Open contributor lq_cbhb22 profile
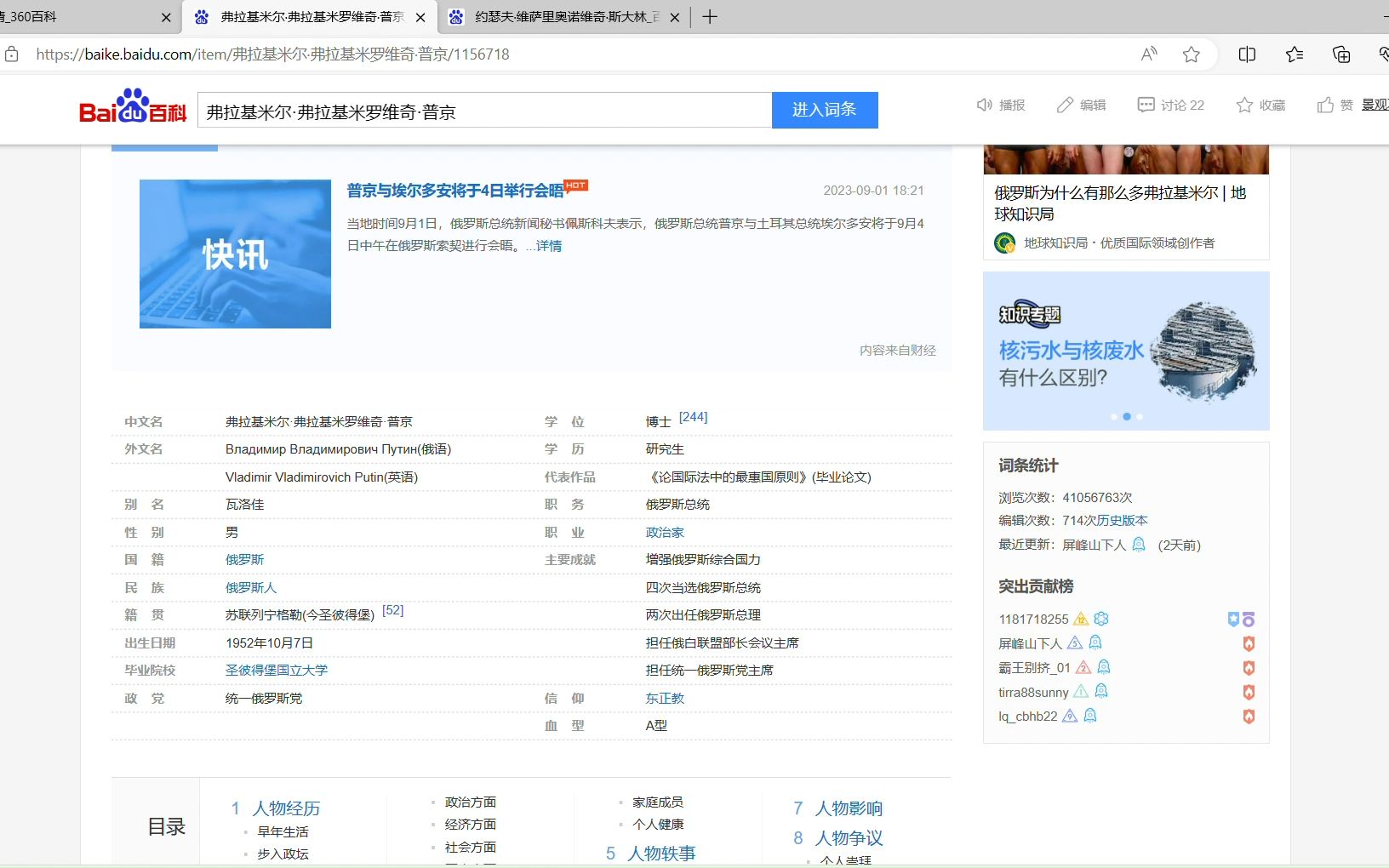This screenshot has width=1389, height=868. tap(1027, 717)
